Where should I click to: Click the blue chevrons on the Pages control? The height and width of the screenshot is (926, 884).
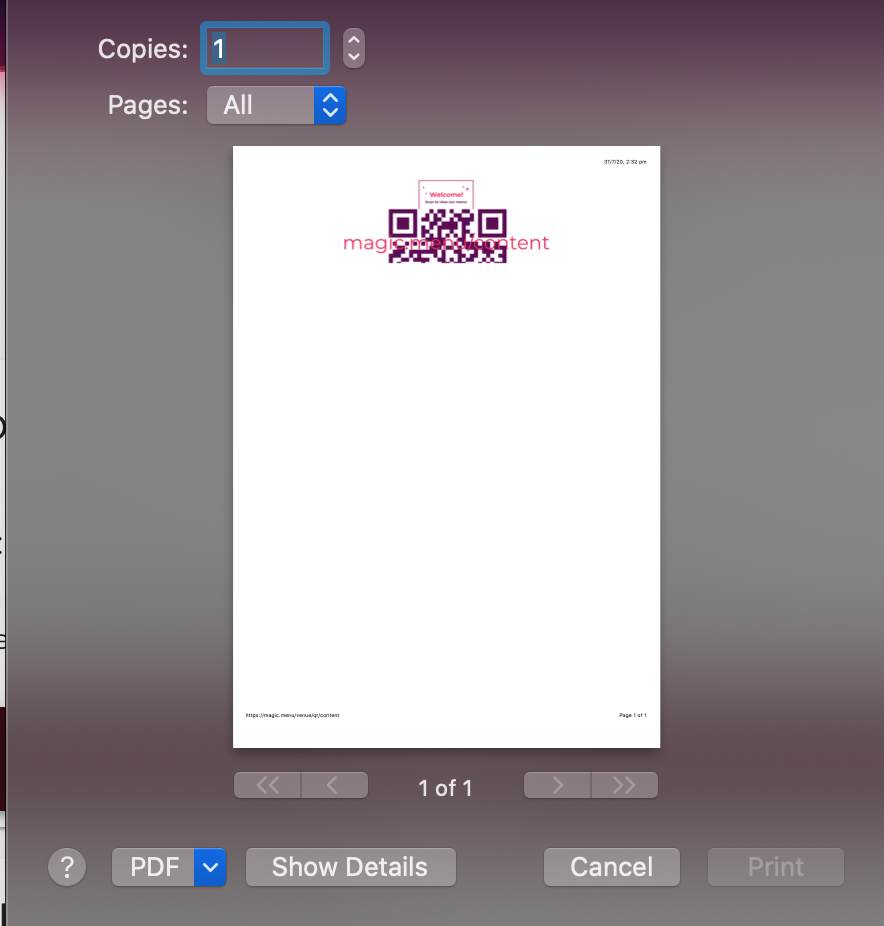(x=330, y=105)
